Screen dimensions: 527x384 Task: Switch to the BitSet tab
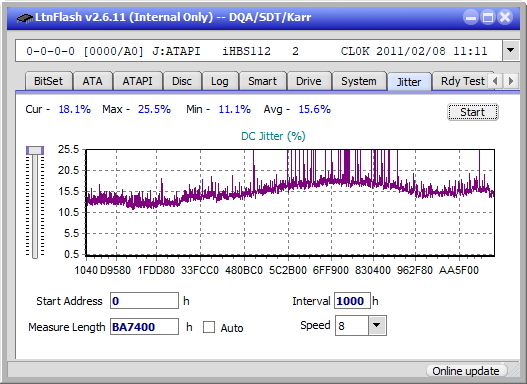pyautogui.click(x=48, y=81)
